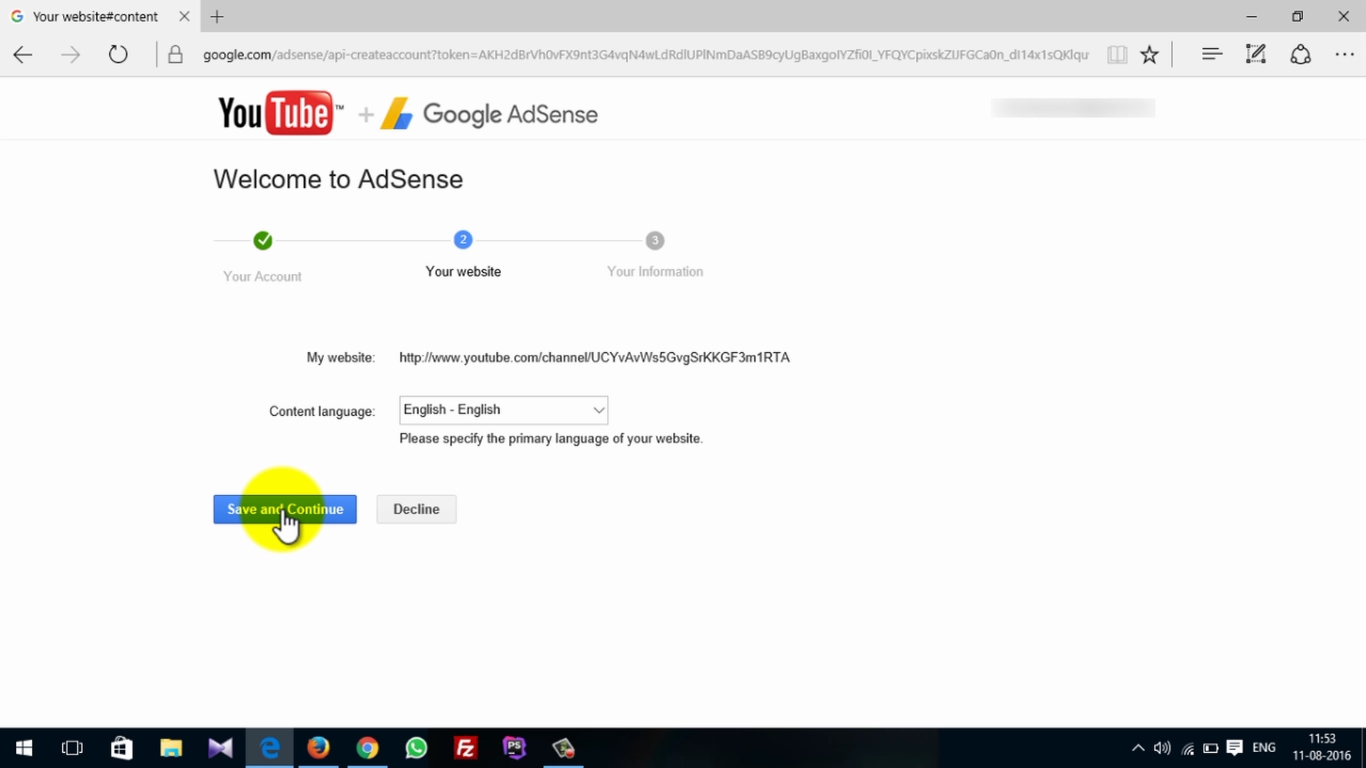Click the Decline button

point(416,509)
